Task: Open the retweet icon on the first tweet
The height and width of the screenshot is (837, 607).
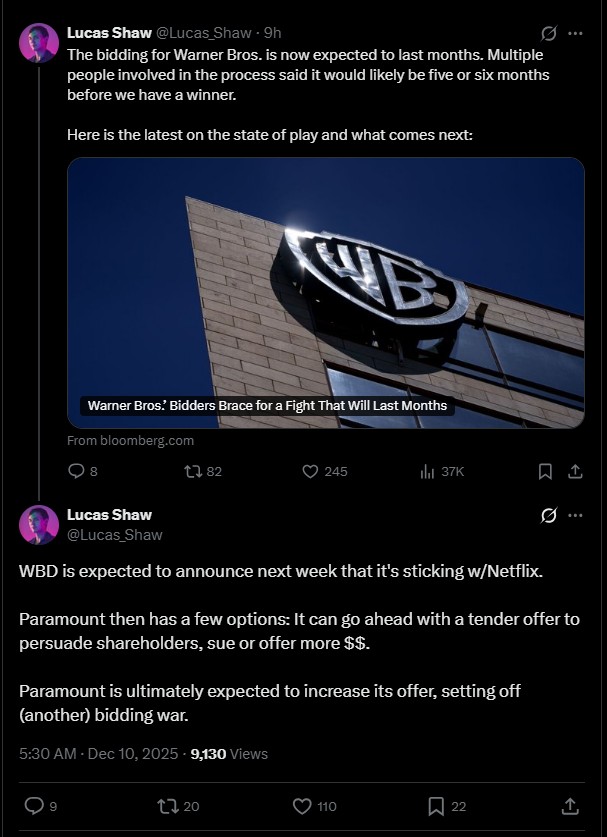Action: pyautogui.click(x=191, y=471)
